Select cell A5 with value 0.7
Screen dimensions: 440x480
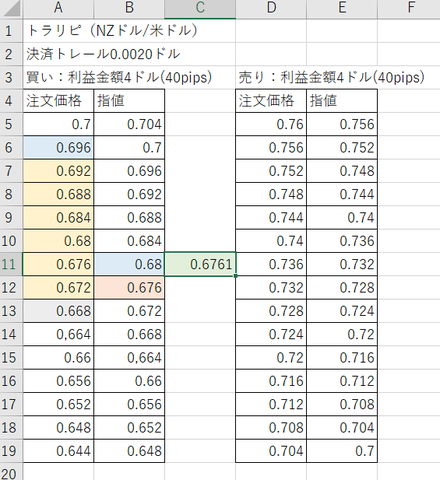(x=58, y=124)
